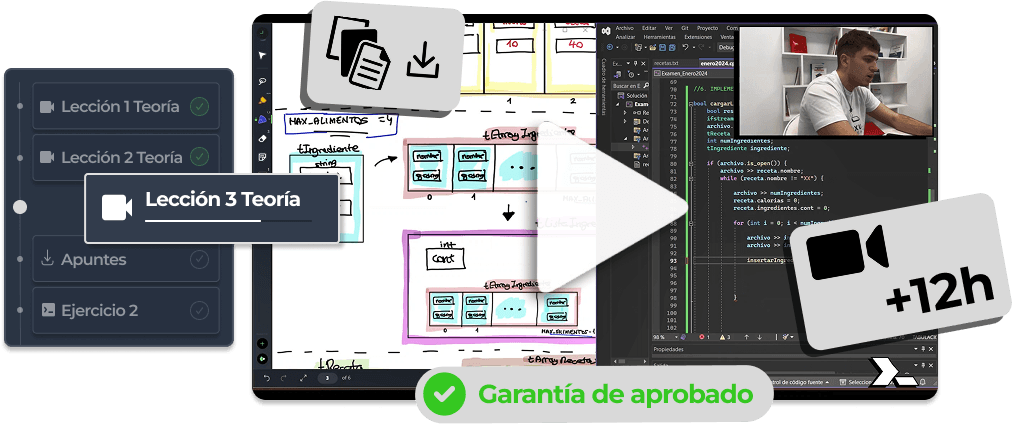
Task: Click the undo arrow on whiteboard bottom bar
Action: (267, 378)
